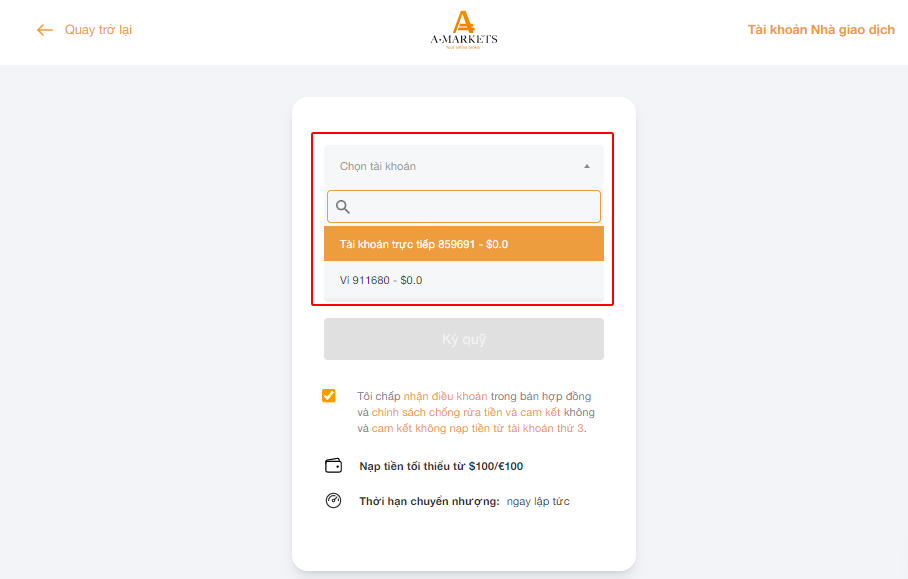Go back via 'Quay trở lại' link
Viewport: 908px width, 579px height.
(98, 30)
